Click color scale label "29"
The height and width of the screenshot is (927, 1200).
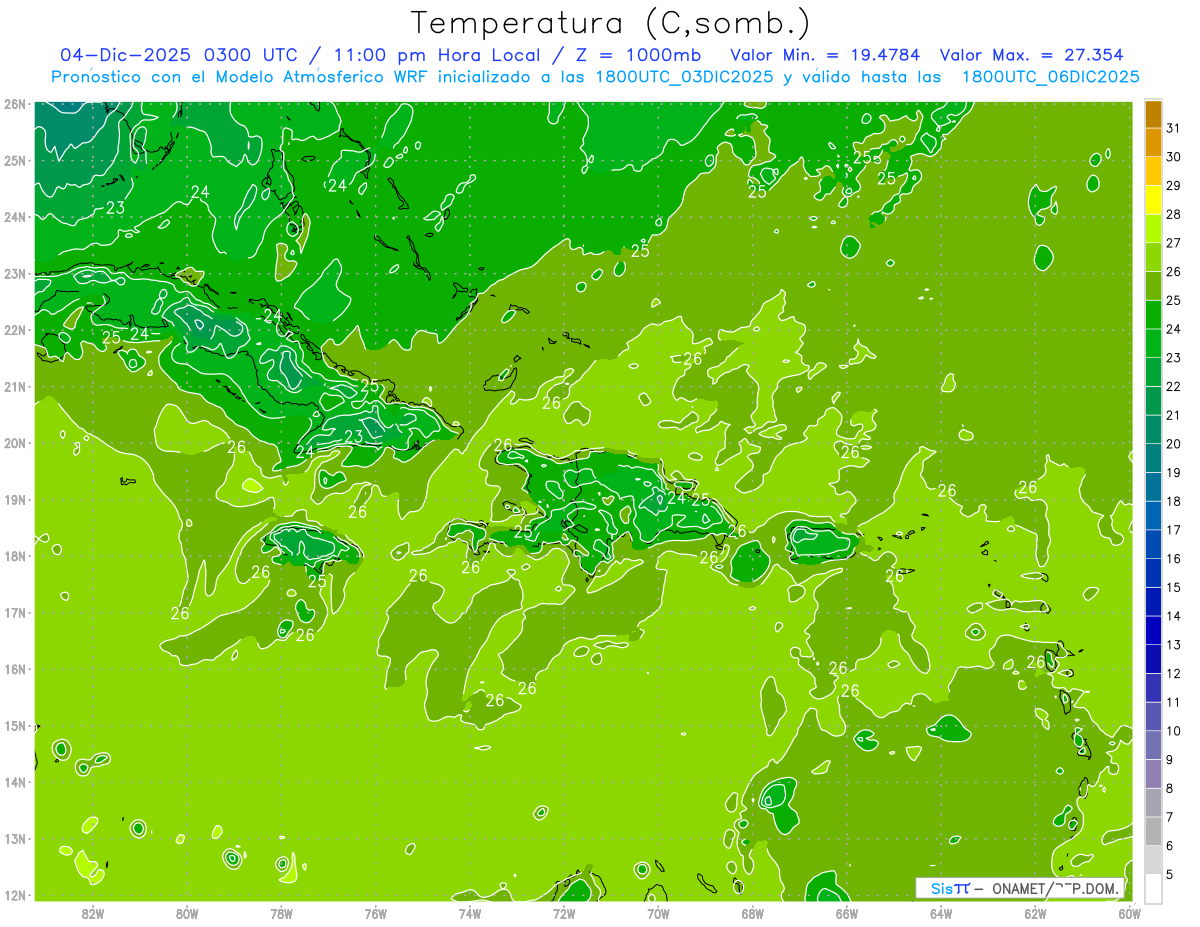(x=1173, y=186)
